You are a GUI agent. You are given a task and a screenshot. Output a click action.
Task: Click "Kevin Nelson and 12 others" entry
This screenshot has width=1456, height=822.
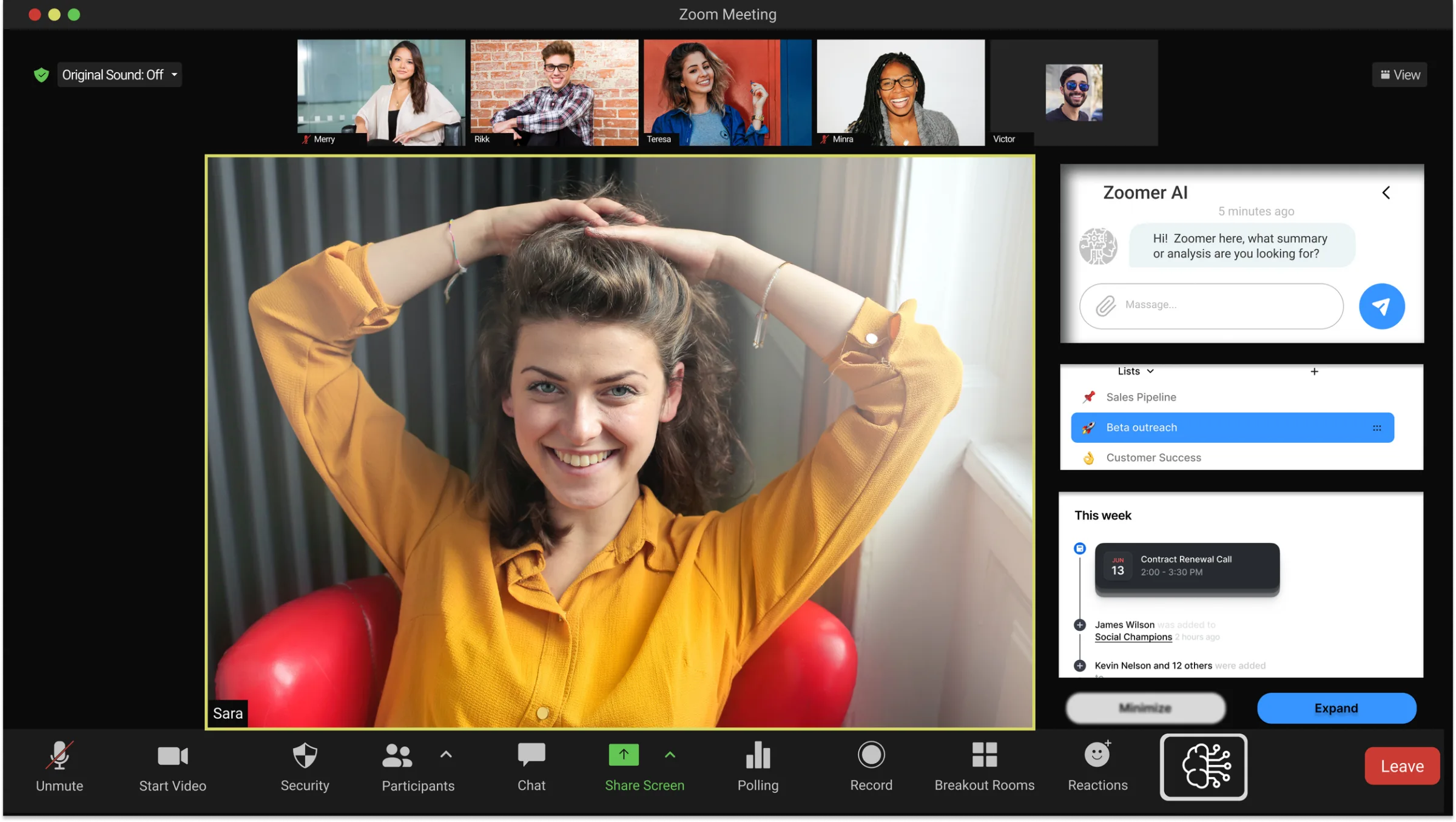(x=1153, y=665)
